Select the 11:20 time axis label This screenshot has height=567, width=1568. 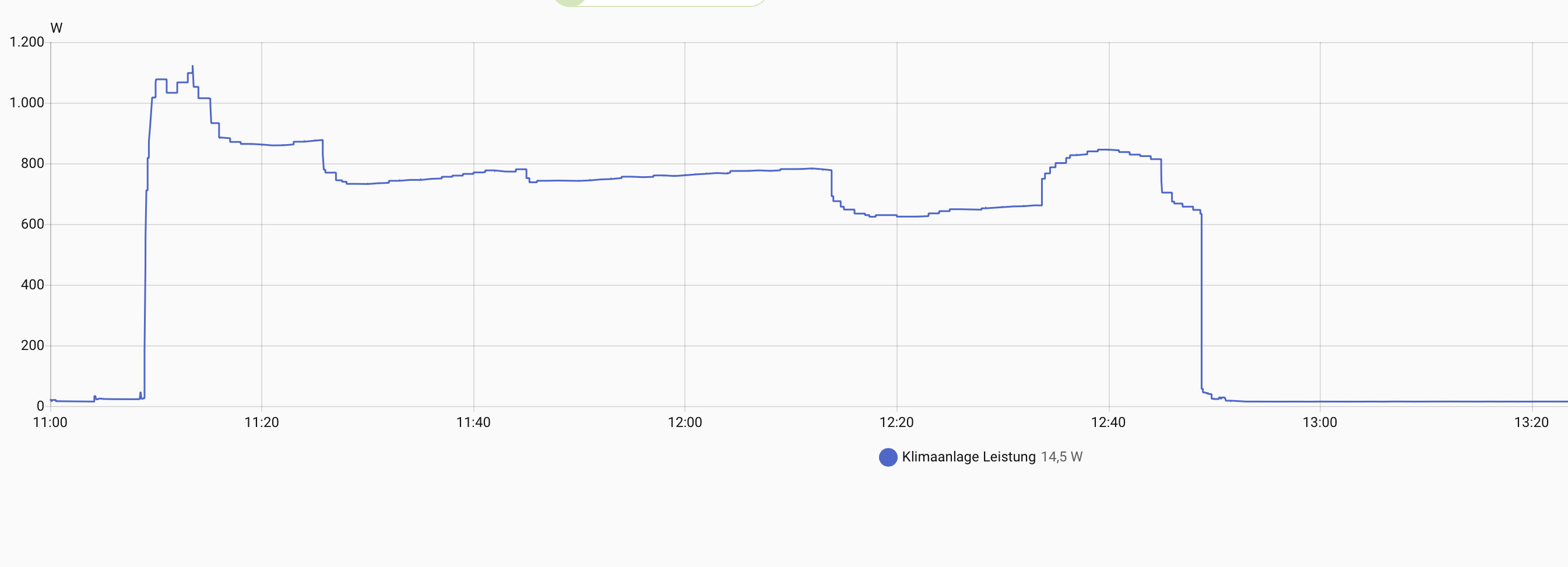tap(262, 423)
